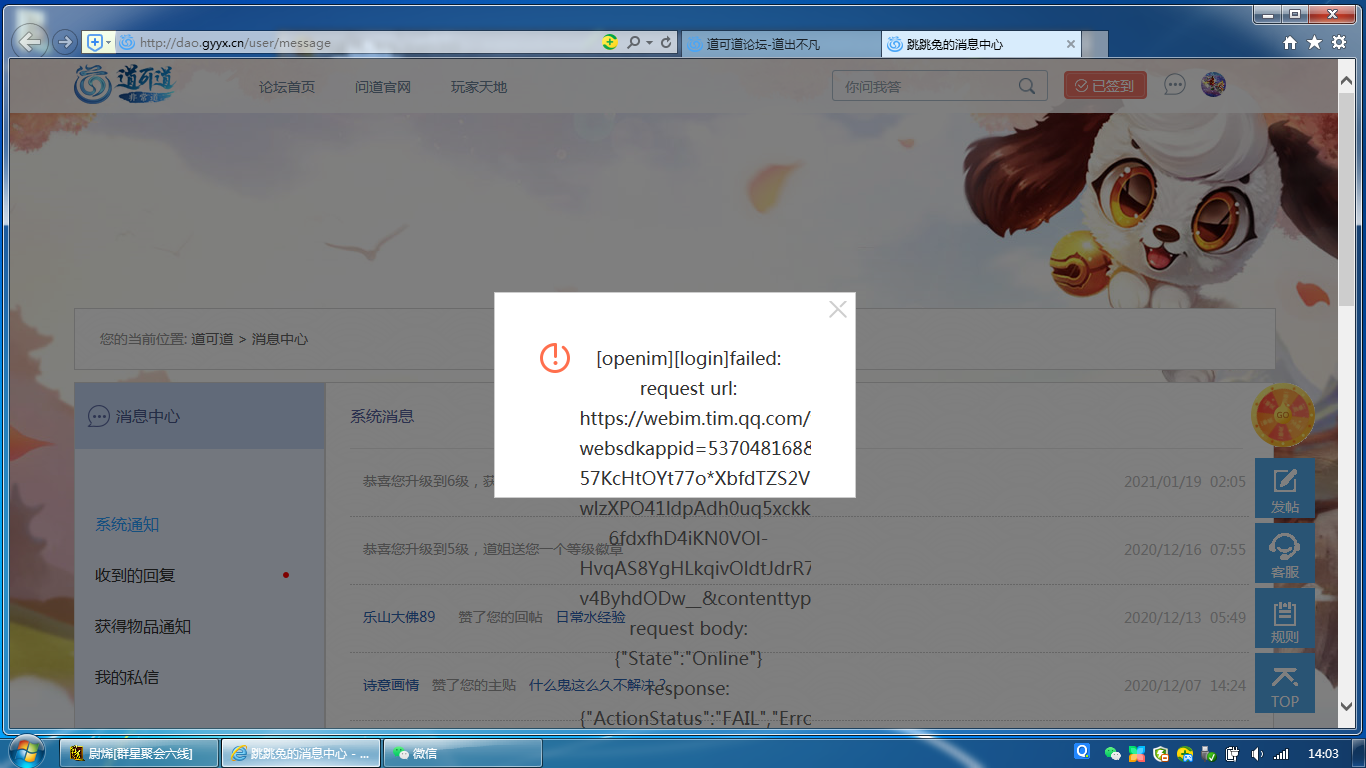This screenshot has width=1366, height=768.
Task: Select 我的私信 in the sidebar
Action: click(127, 677)
